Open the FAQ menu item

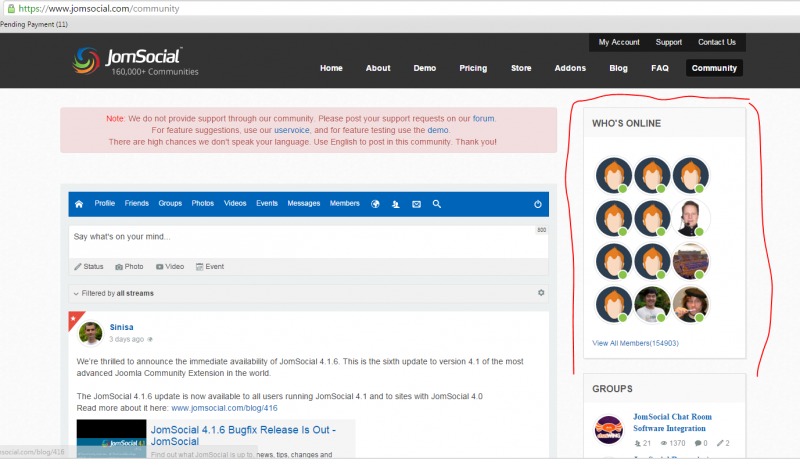point(660,68)
